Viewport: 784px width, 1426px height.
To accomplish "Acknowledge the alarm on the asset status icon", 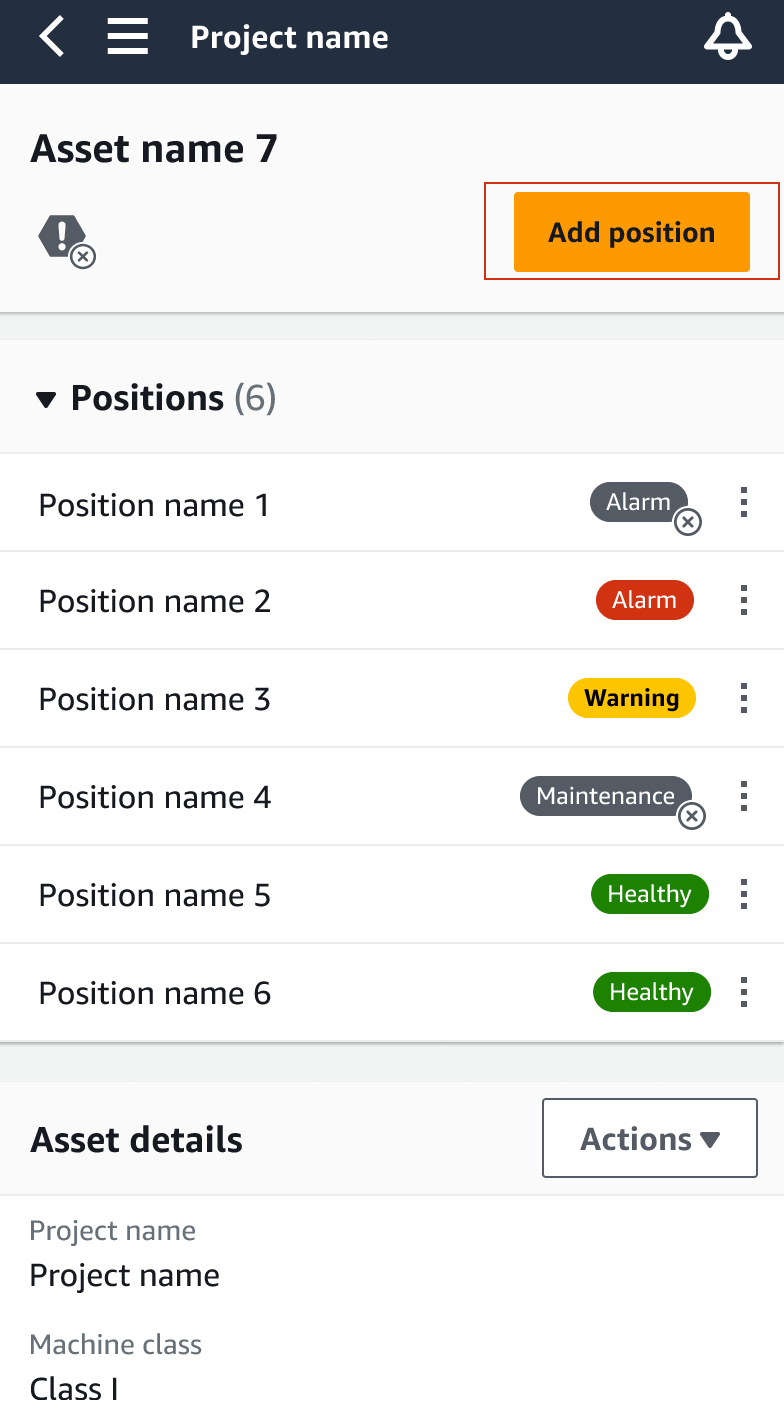I will (85, 255).
